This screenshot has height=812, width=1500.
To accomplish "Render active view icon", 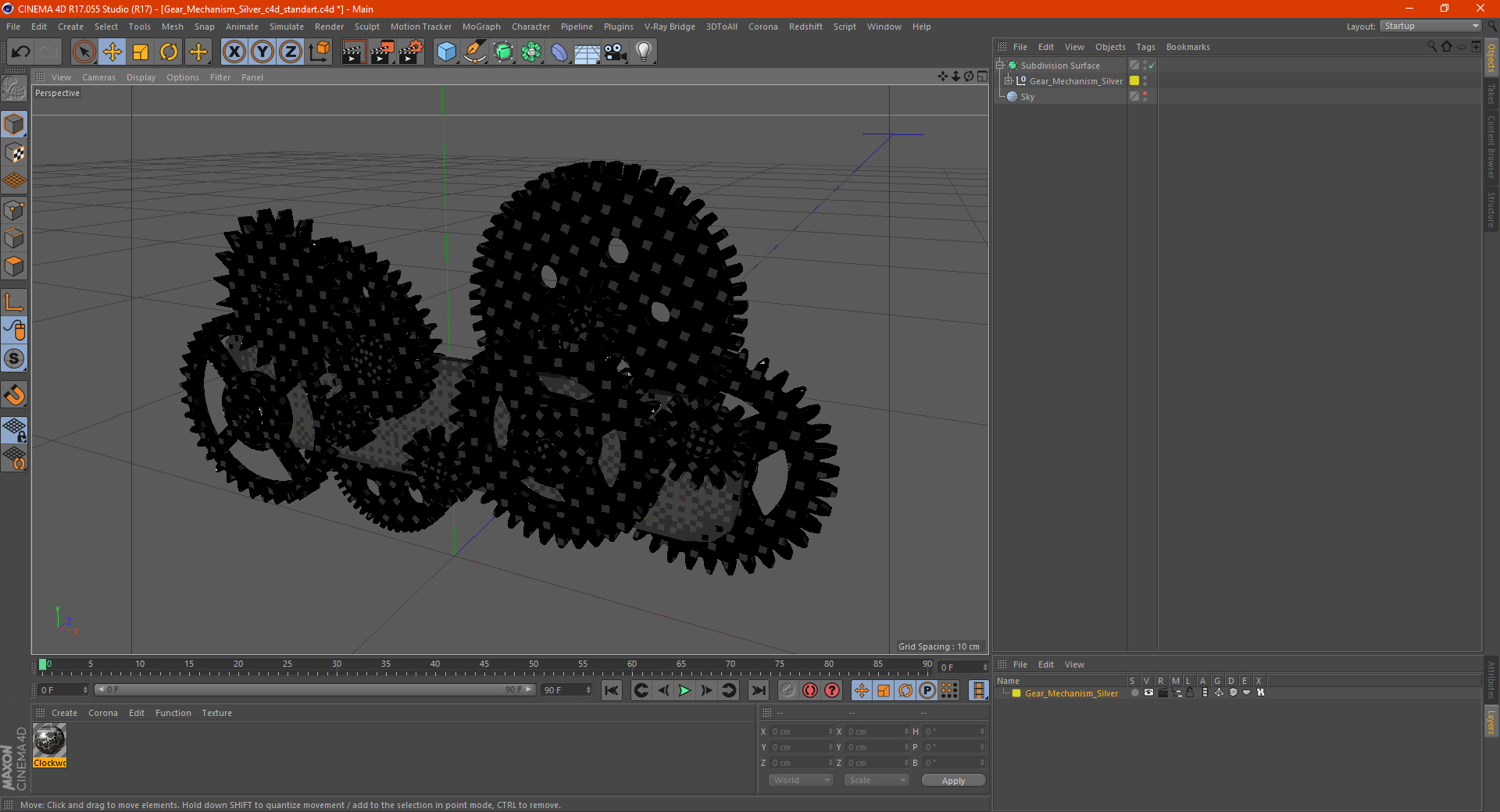I will [x=353, y=52].
